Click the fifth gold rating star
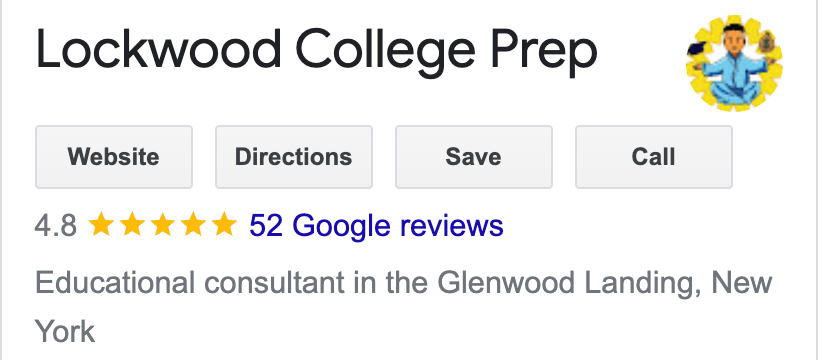The height and width of the screenshot is (360, 818). pyautogui.click(x=224, y=224)
